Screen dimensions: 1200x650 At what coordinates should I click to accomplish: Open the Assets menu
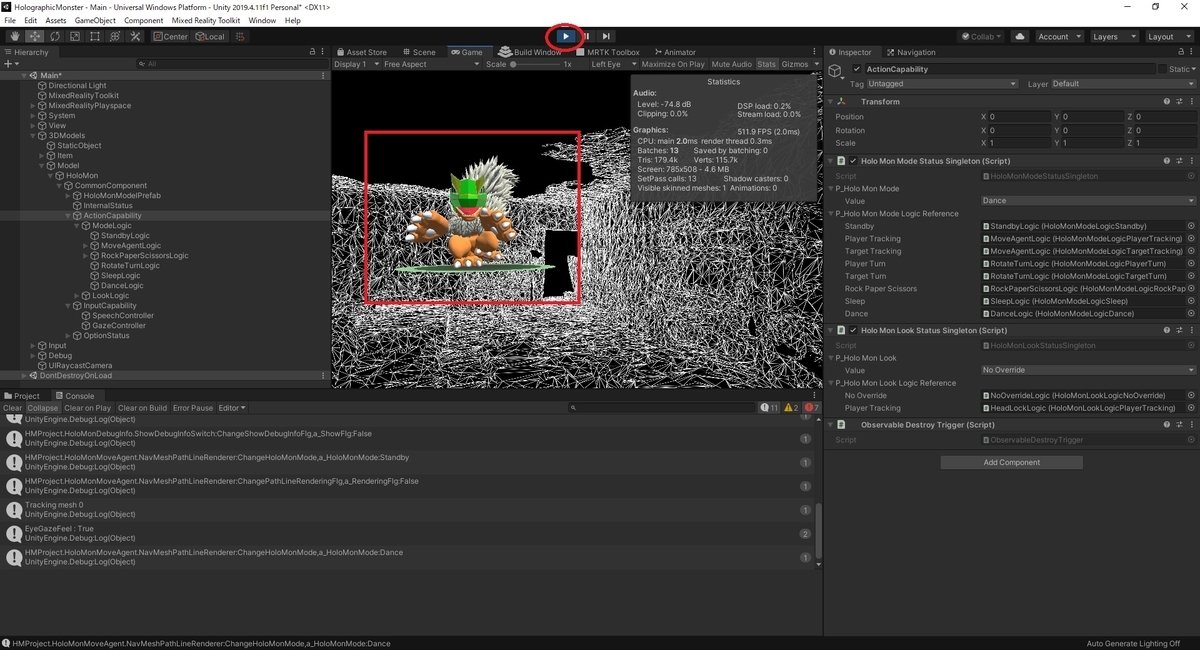tap(56, 20)
